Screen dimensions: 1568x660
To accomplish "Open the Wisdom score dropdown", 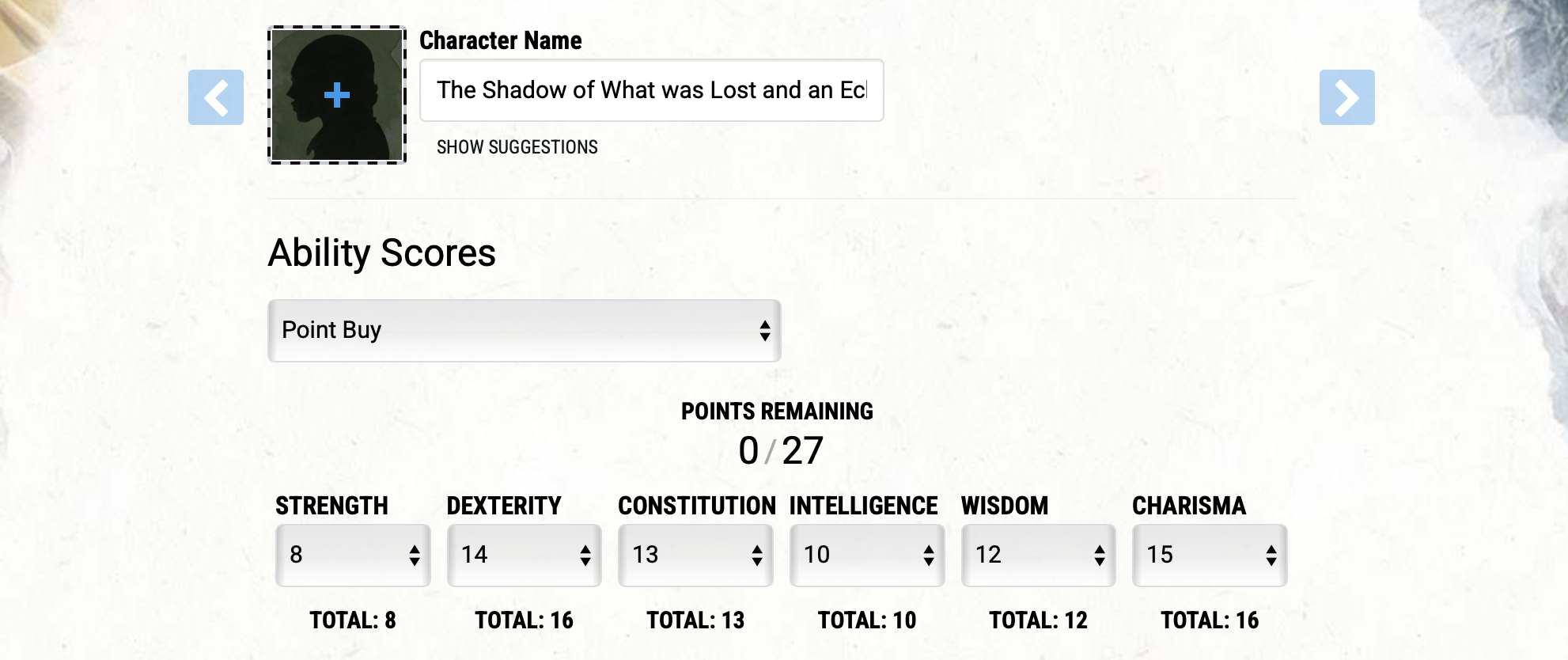I will 1038,555.
